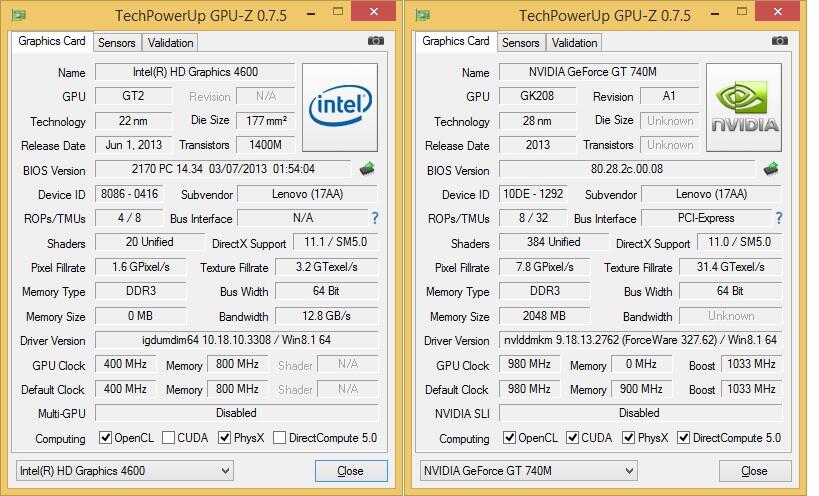The height and width of the screenshot is (496, 819).
Task: Click the Close button in NVIDIA window
Action: pos(755,471)
